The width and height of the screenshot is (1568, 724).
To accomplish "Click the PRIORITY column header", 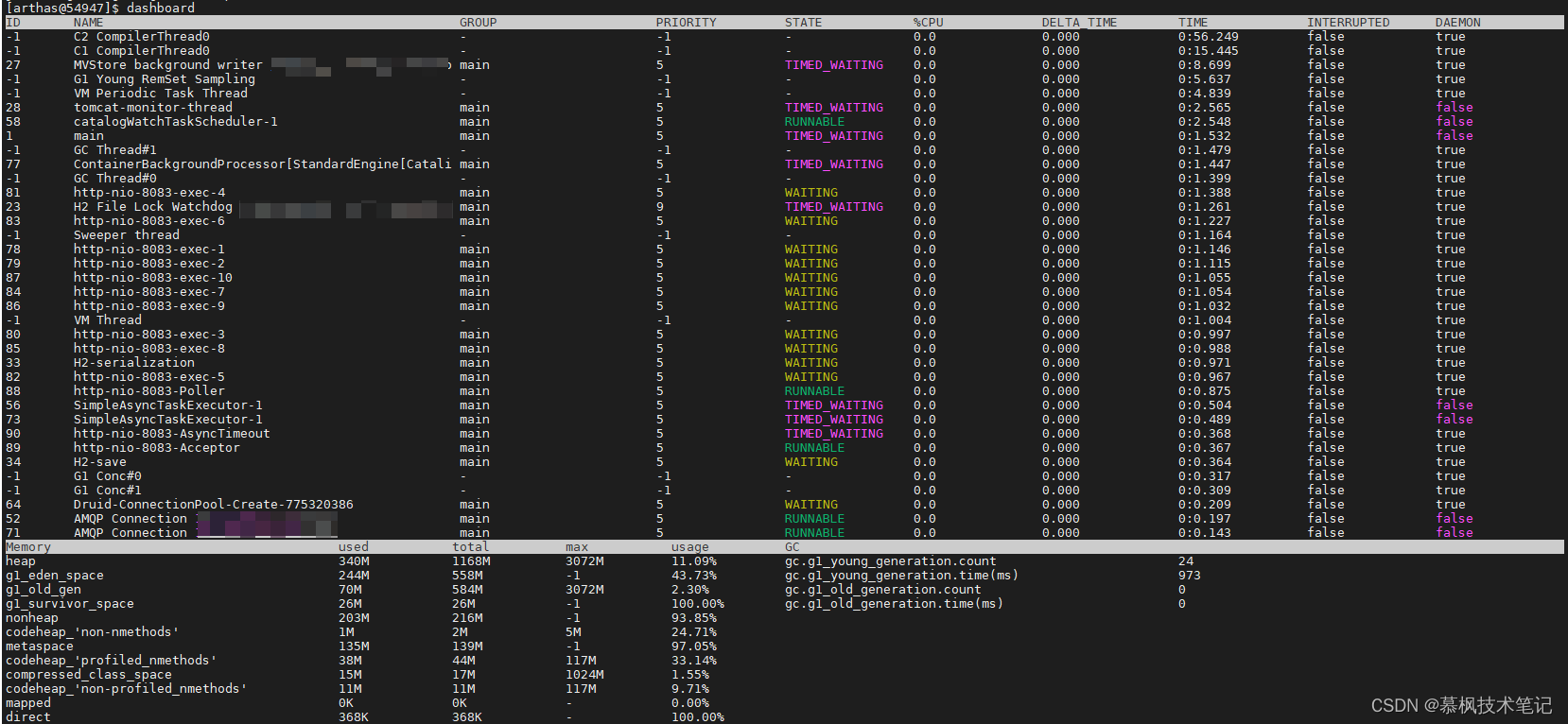I will click(x=687, y=23).
